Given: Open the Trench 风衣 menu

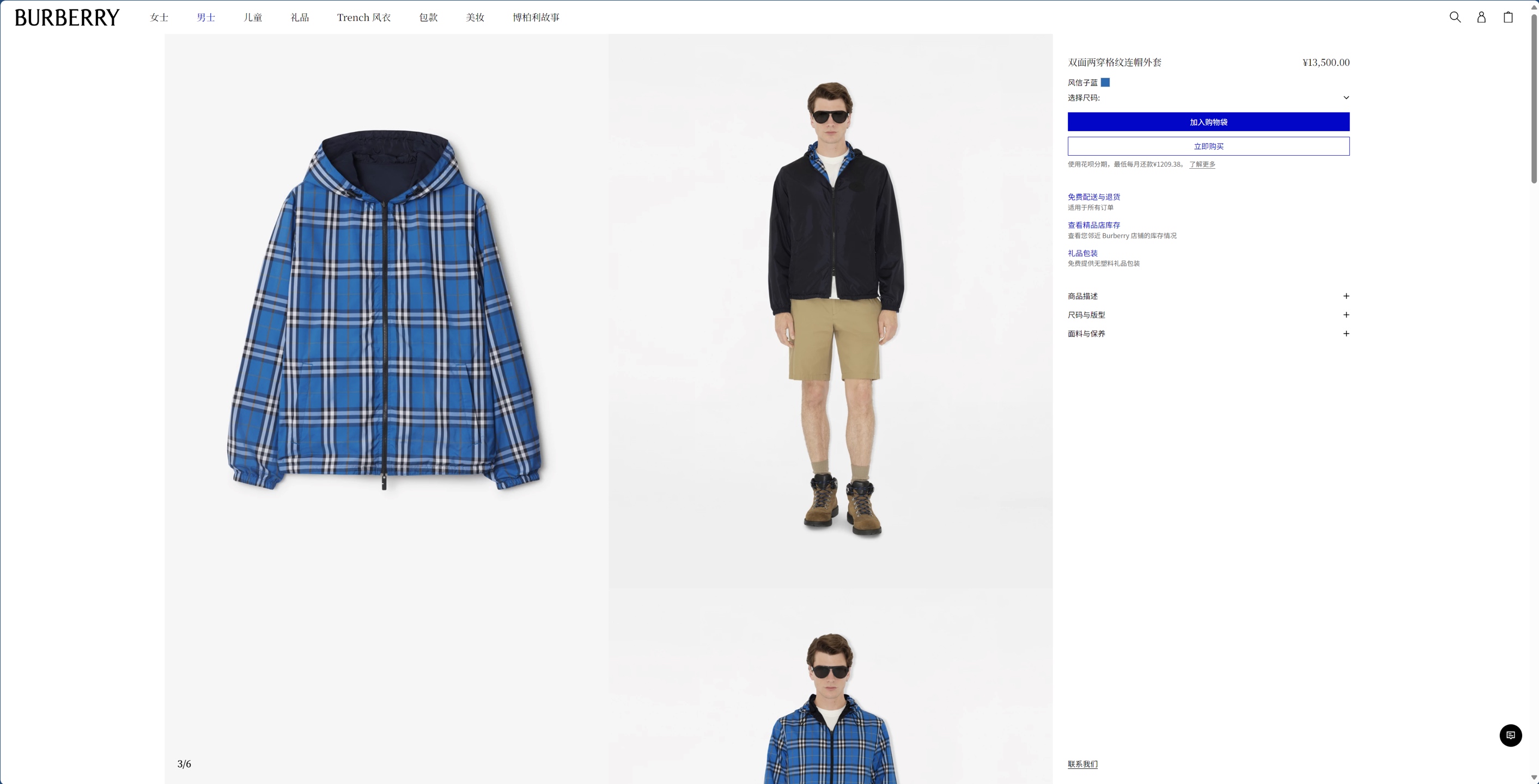Looking at the screenshot, I should [363, 17].
